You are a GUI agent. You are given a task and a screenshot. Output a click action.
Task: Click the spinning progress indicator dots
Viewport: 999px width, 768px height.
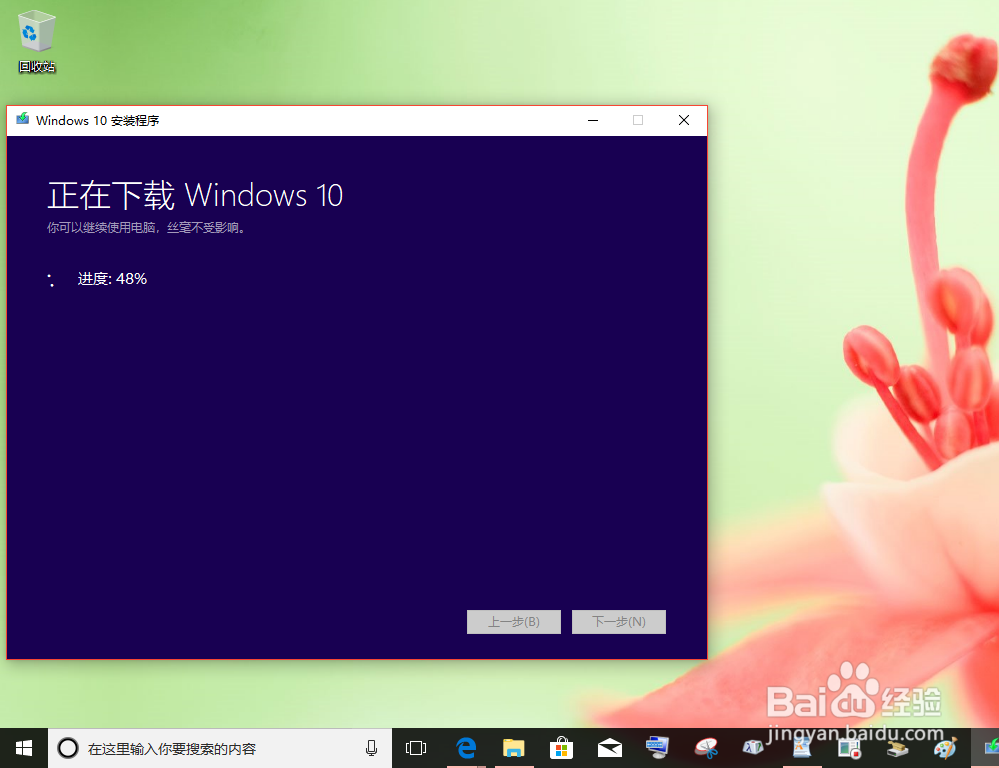pos(51,278)
